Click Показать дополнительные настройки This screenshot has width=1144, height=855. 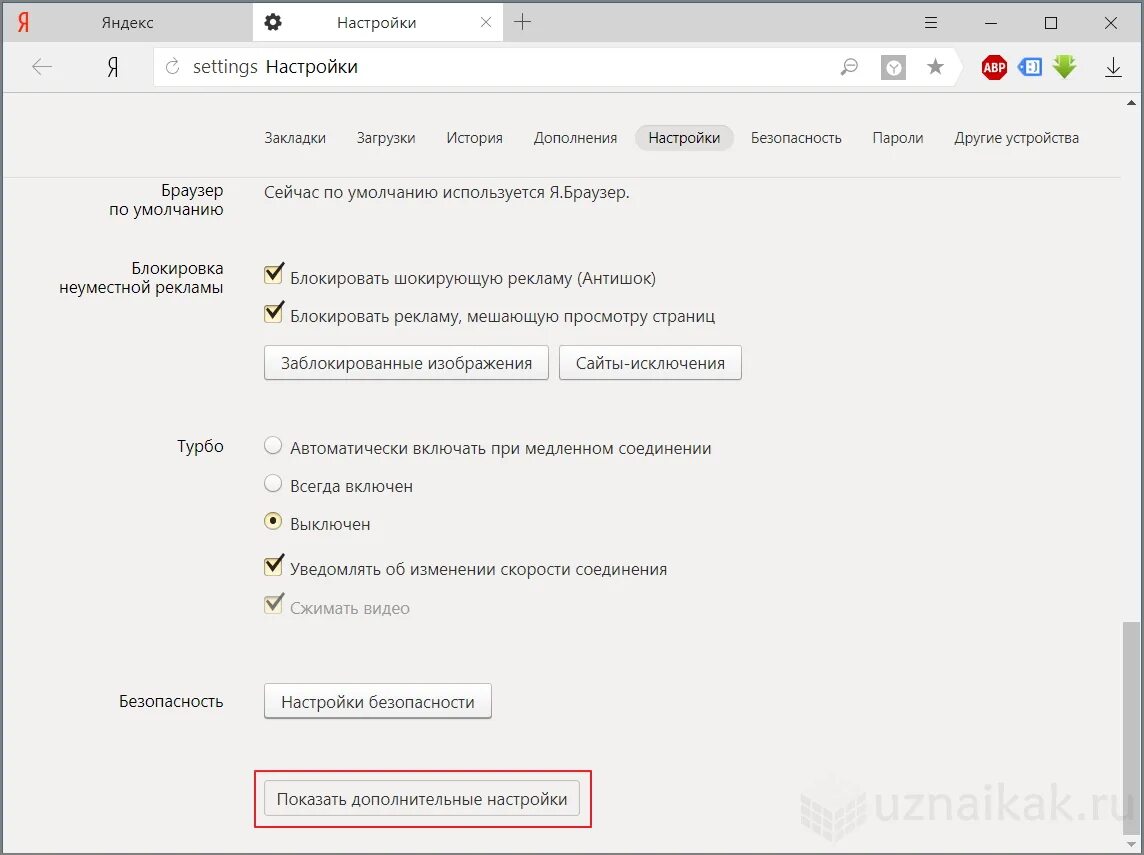(x=422, y=799)
